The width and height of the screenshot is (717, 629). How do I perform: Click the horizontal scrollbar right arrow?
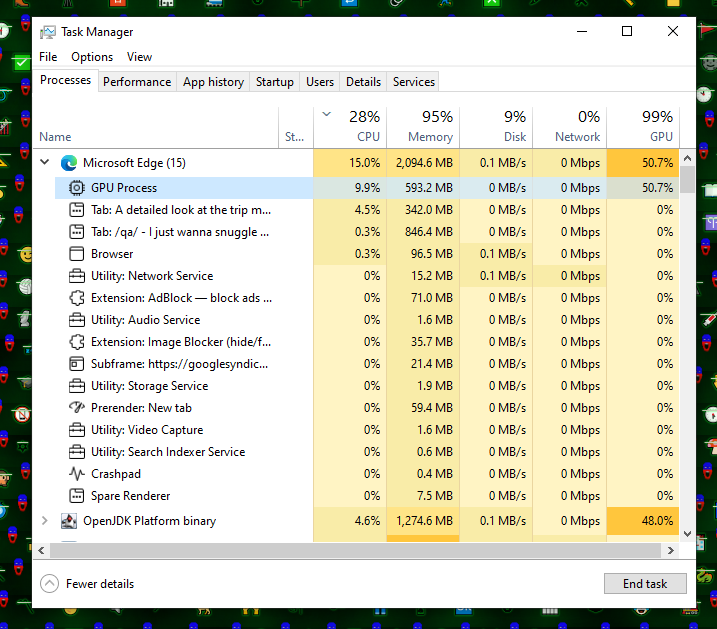point(670,550)
